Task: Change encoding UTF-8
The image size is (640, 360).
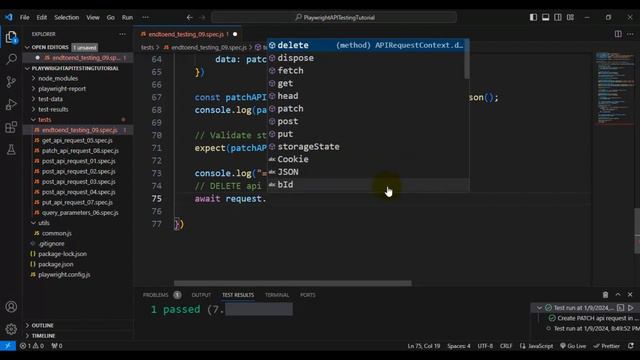Action: 485,346
